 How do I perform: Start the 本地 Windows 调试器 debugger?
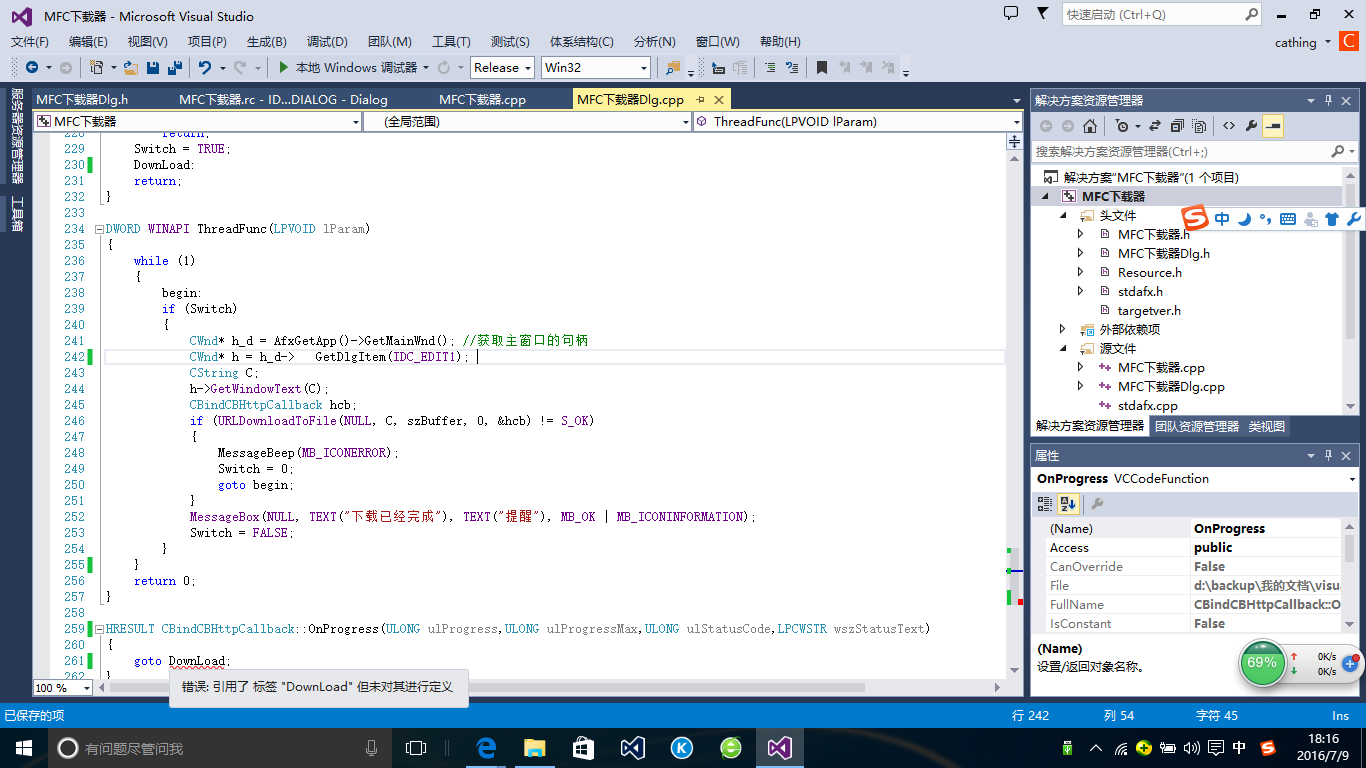[x=347, y=67]
